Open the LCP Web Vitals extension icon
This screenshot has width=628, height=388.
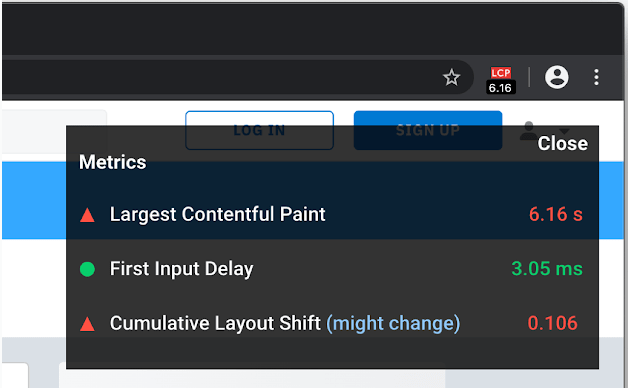501,80
